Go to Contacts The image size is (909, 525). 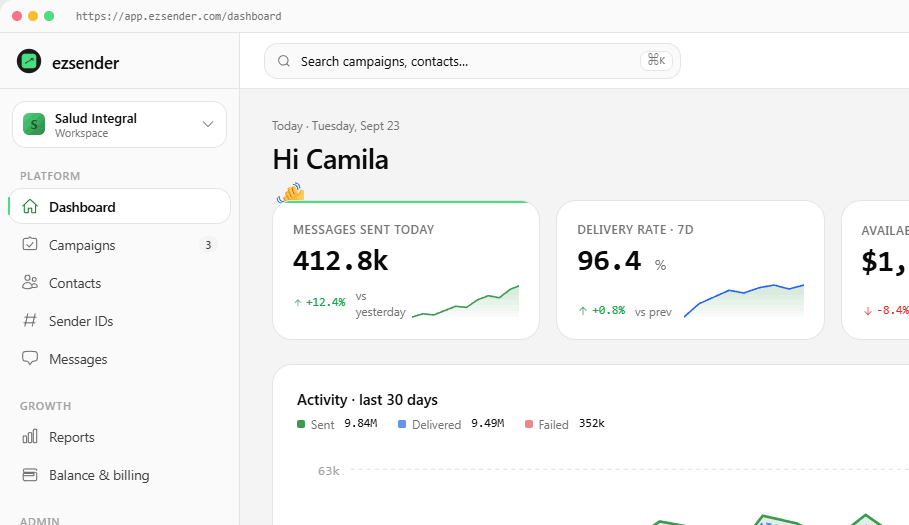click(x=119, y=283)
